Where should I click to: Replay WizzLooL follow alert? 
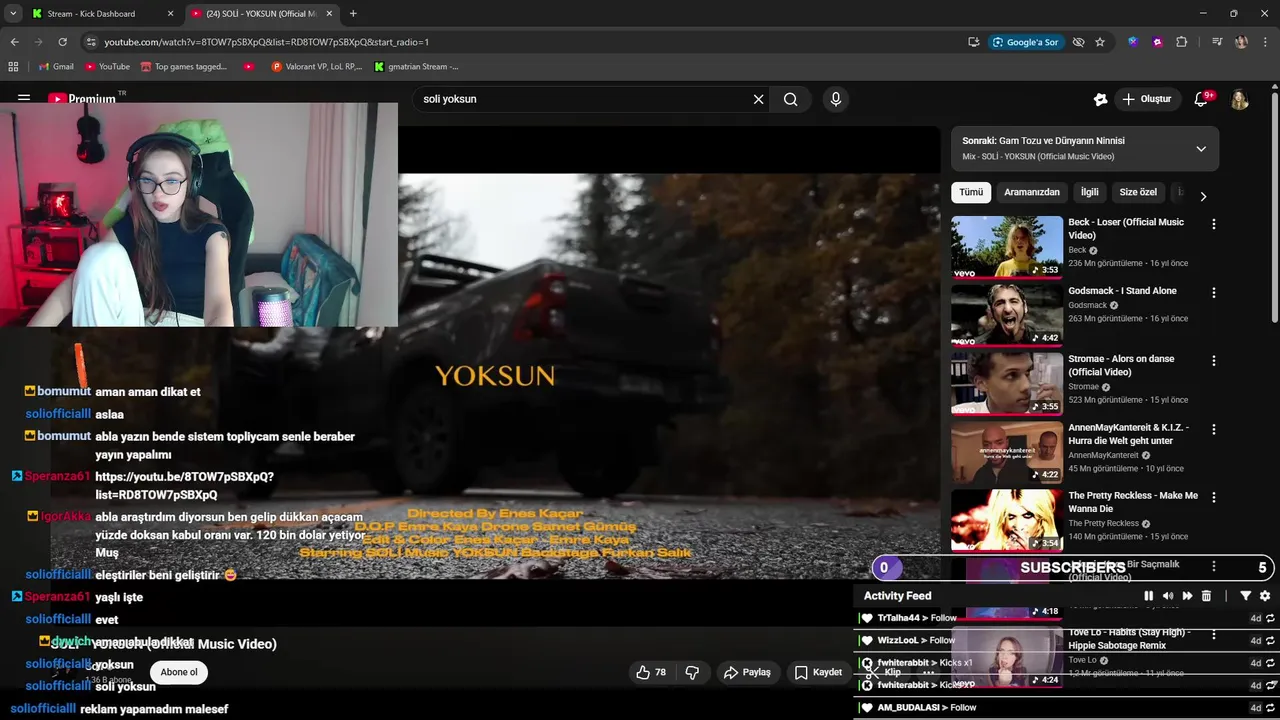click(1270, 640)
